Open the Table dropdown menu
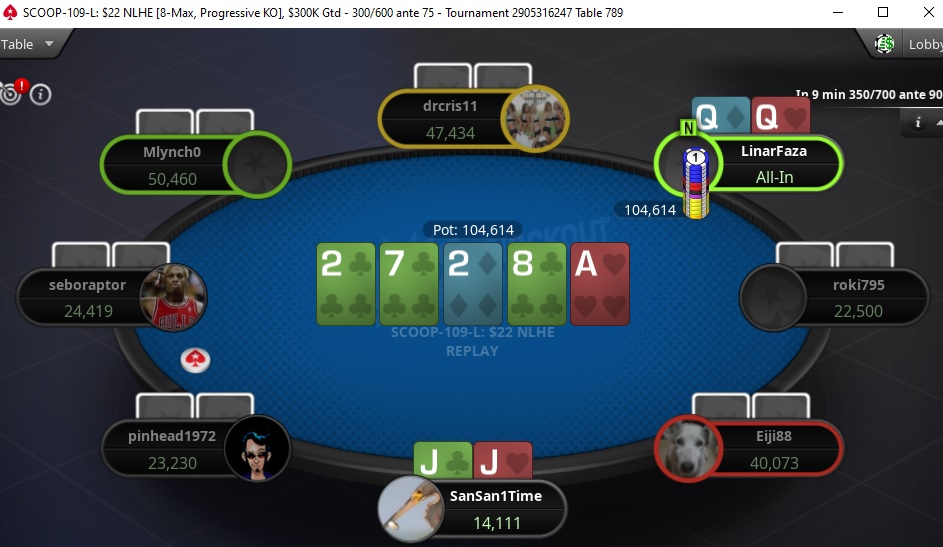This screenshot has height=547, width=943. [28, 44]
